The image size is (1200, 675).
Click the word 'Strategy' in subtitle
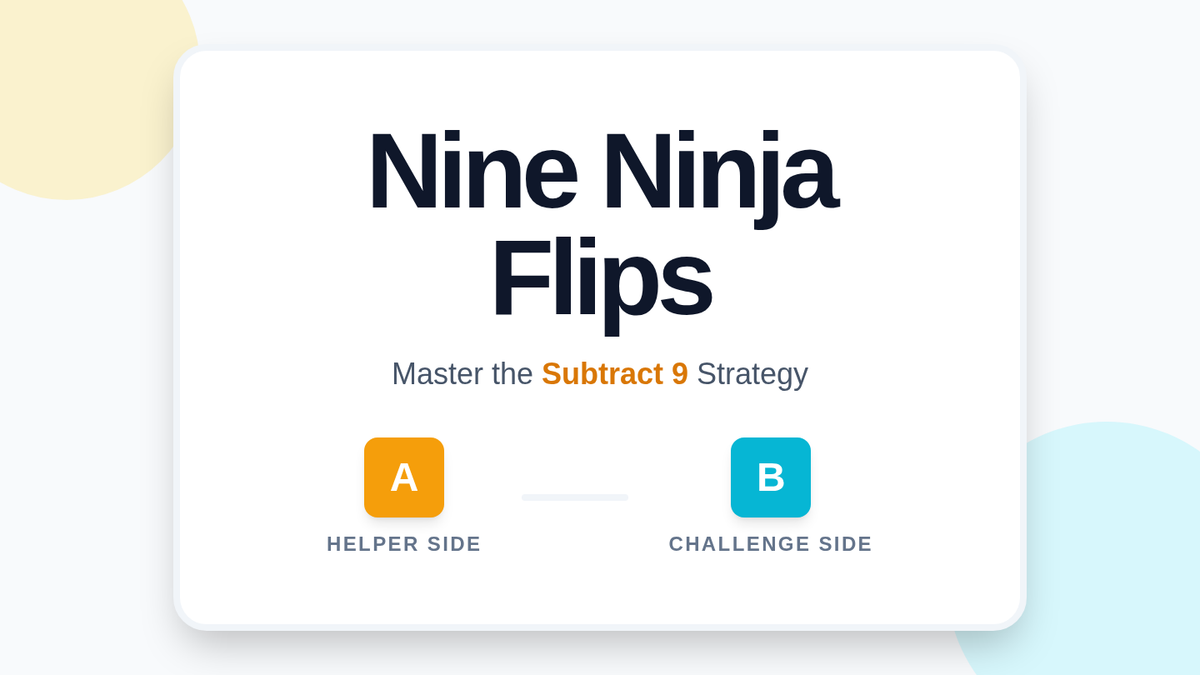coord(752,374)
